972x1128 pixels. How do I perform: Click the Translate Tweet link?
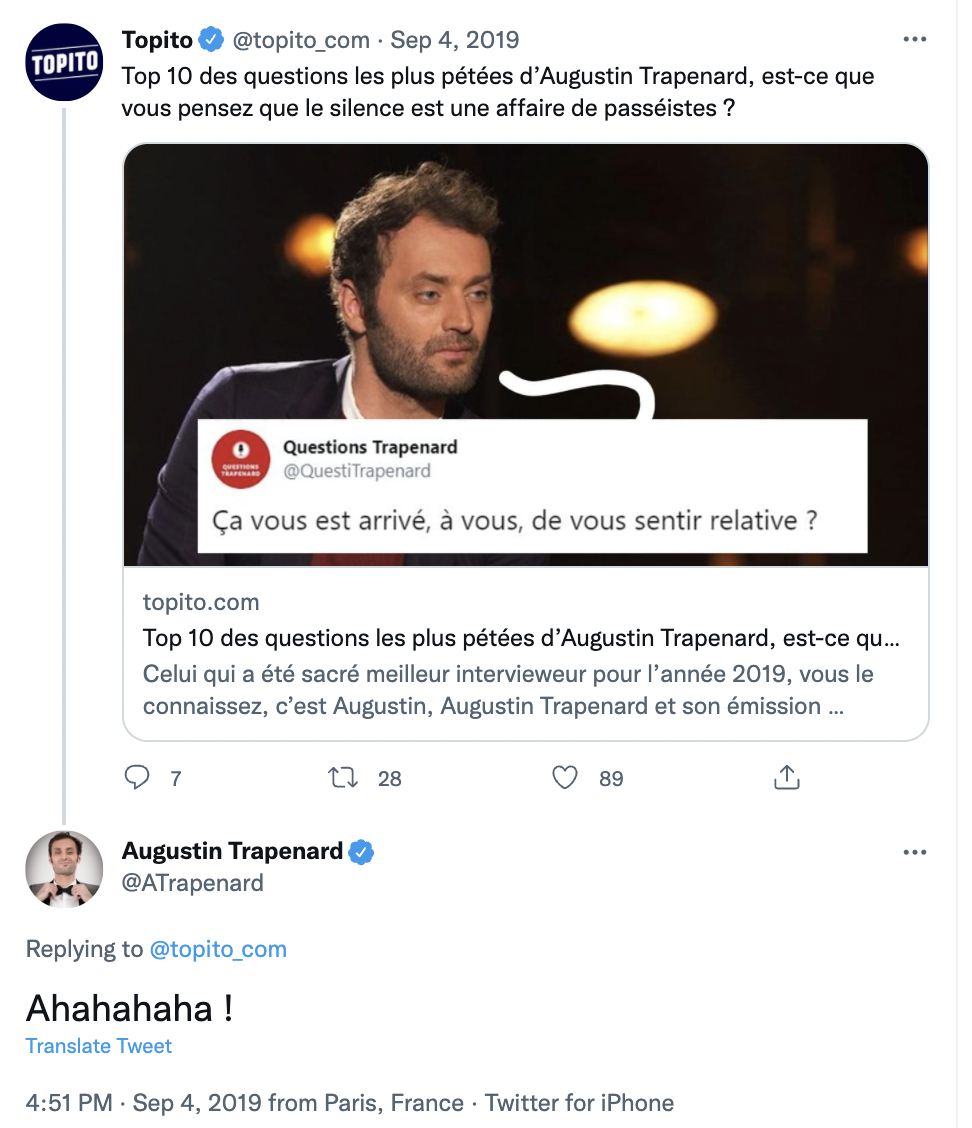pos(99,1046)
